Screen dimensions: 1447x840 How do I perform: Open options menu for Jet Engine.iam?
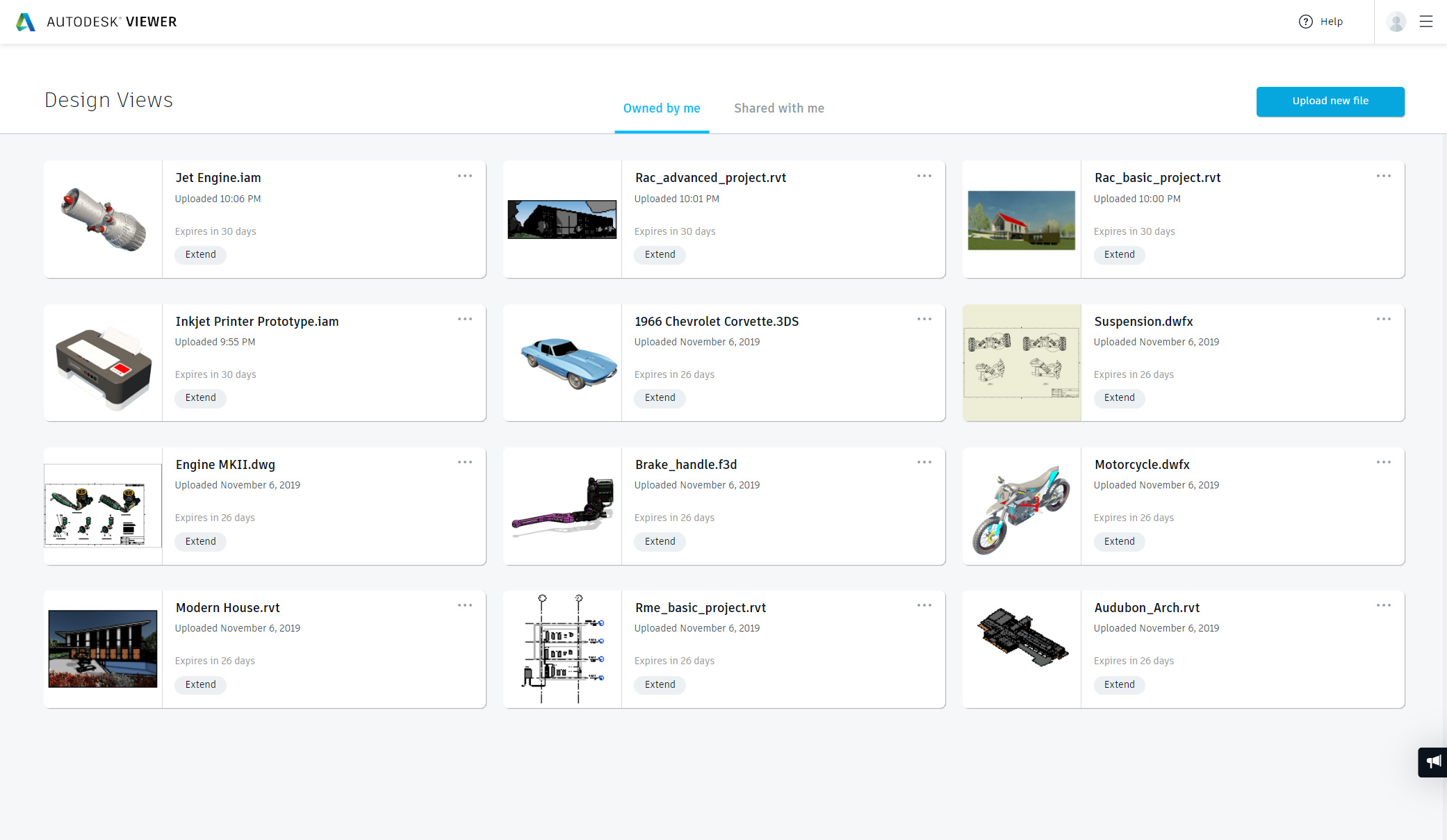[x=465, y=176]
